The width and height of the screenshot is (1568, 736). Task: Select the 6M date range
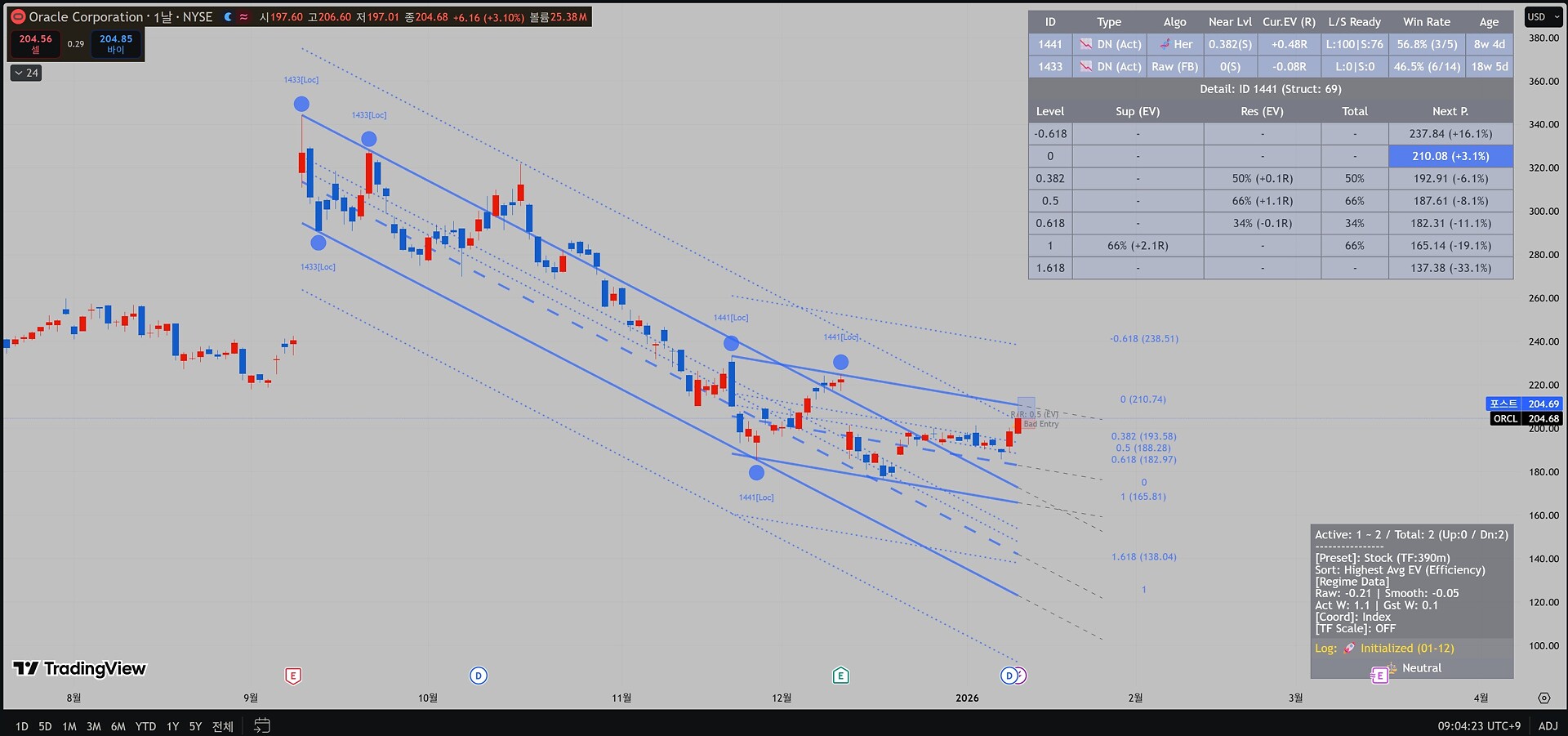pos(118,726)
